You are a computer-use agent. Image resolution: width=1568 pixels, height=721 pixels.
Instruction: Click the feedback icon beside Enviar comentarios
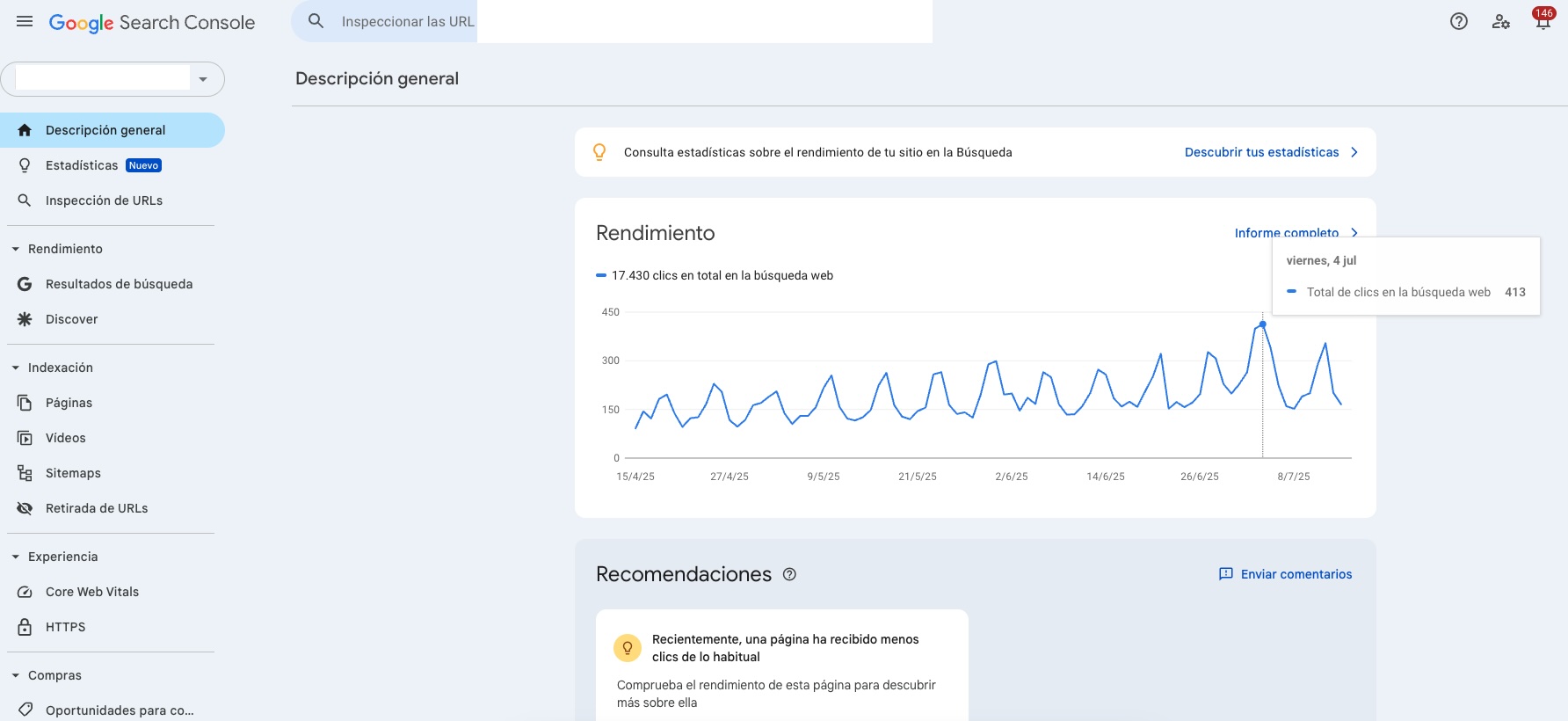pyautogui.click(x=1226, y=574)
